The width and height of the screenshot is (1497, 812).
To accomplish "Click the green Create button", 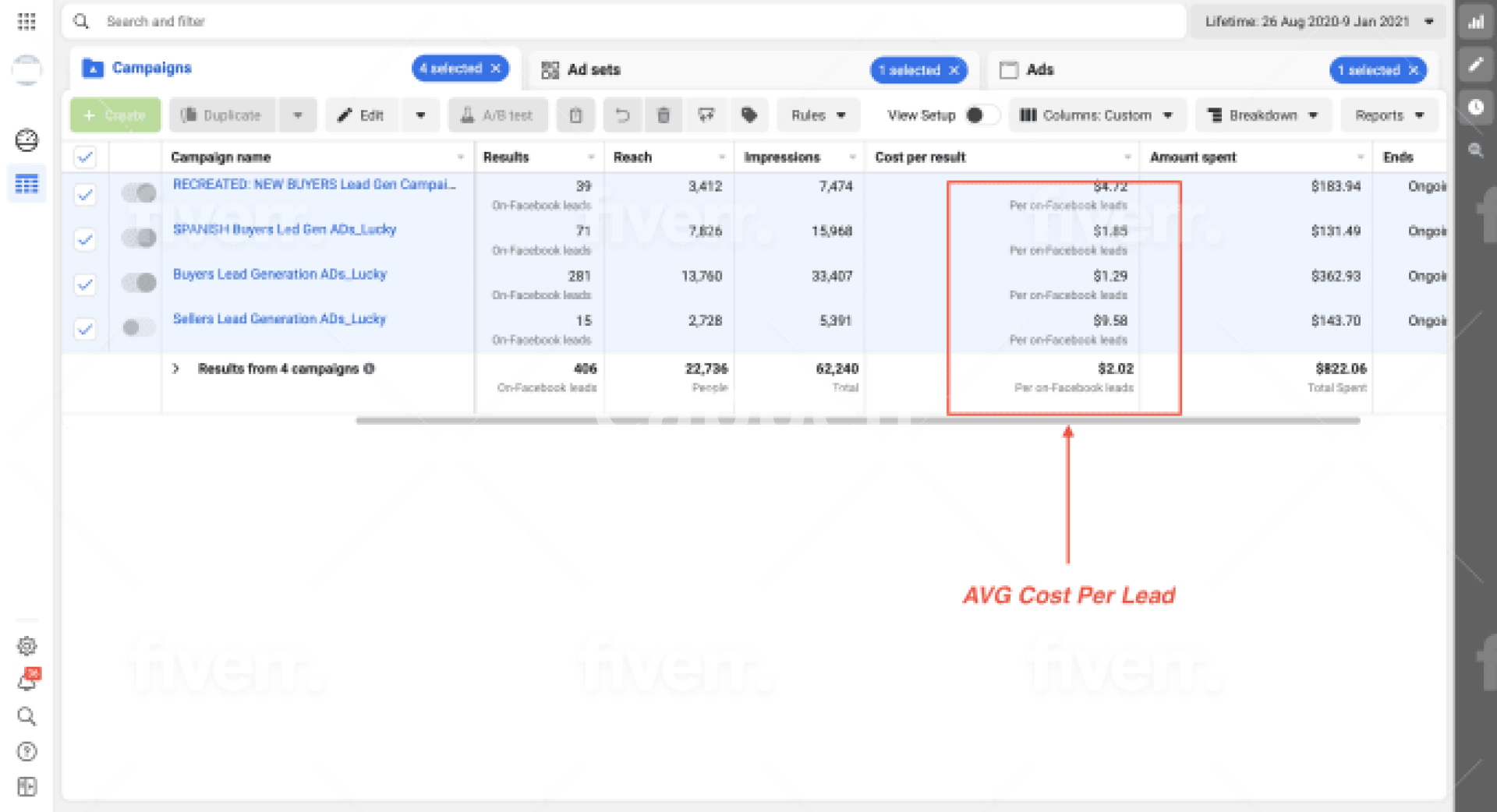I will click(115, 115).
